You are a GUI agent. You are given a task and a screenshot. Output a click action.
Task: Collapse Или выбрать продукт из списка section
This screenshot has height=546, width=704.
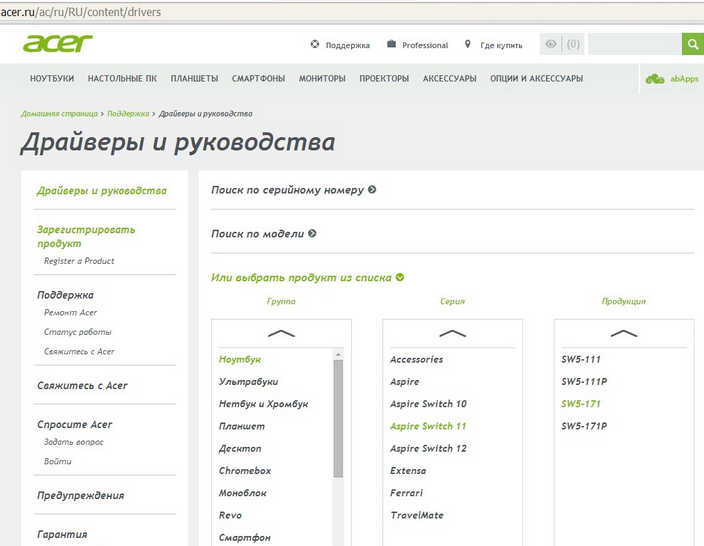click(308, 277)
